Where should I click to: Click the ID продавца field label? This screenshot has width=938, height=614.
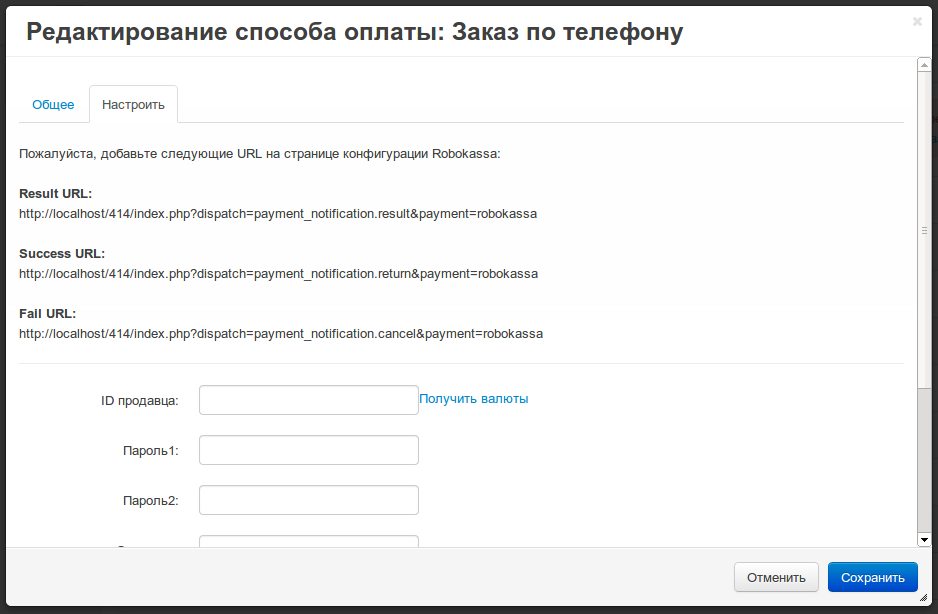[139, 401]
